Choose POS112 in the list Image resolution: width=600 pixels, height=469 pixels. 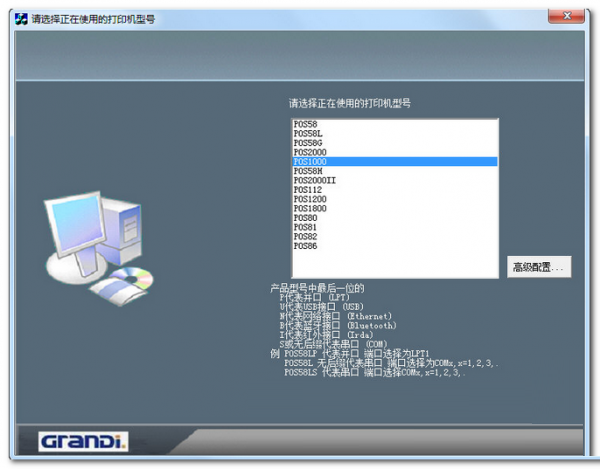click(308, 189)
